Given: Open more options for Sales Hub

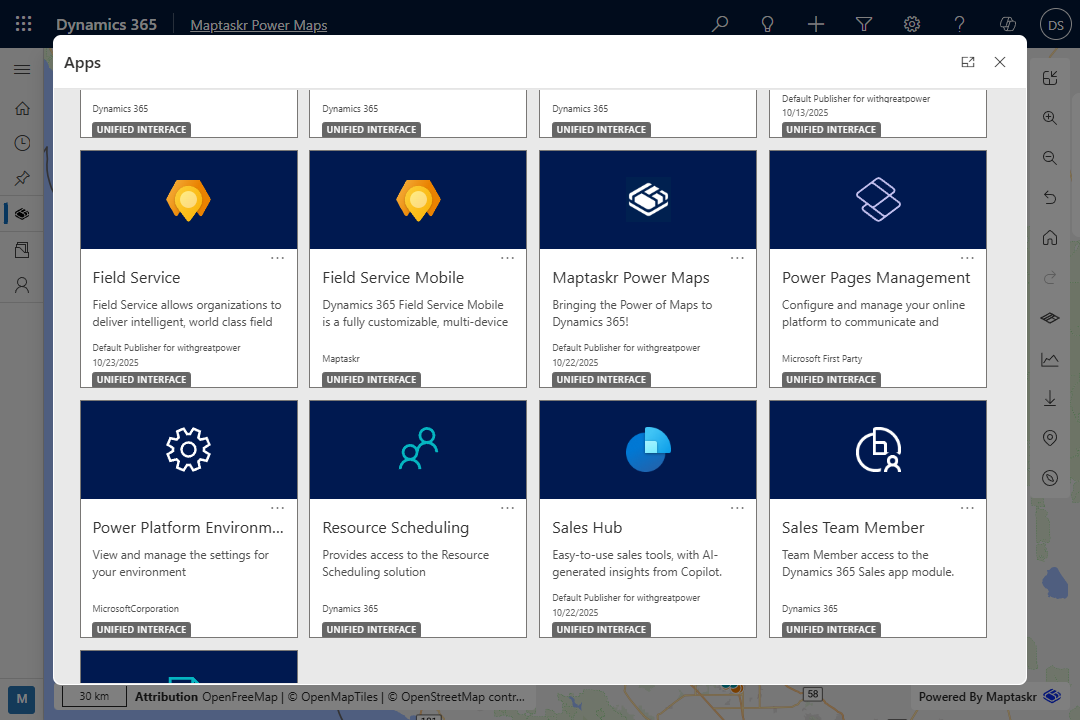Looking at the screenshot, I should 737,508.
